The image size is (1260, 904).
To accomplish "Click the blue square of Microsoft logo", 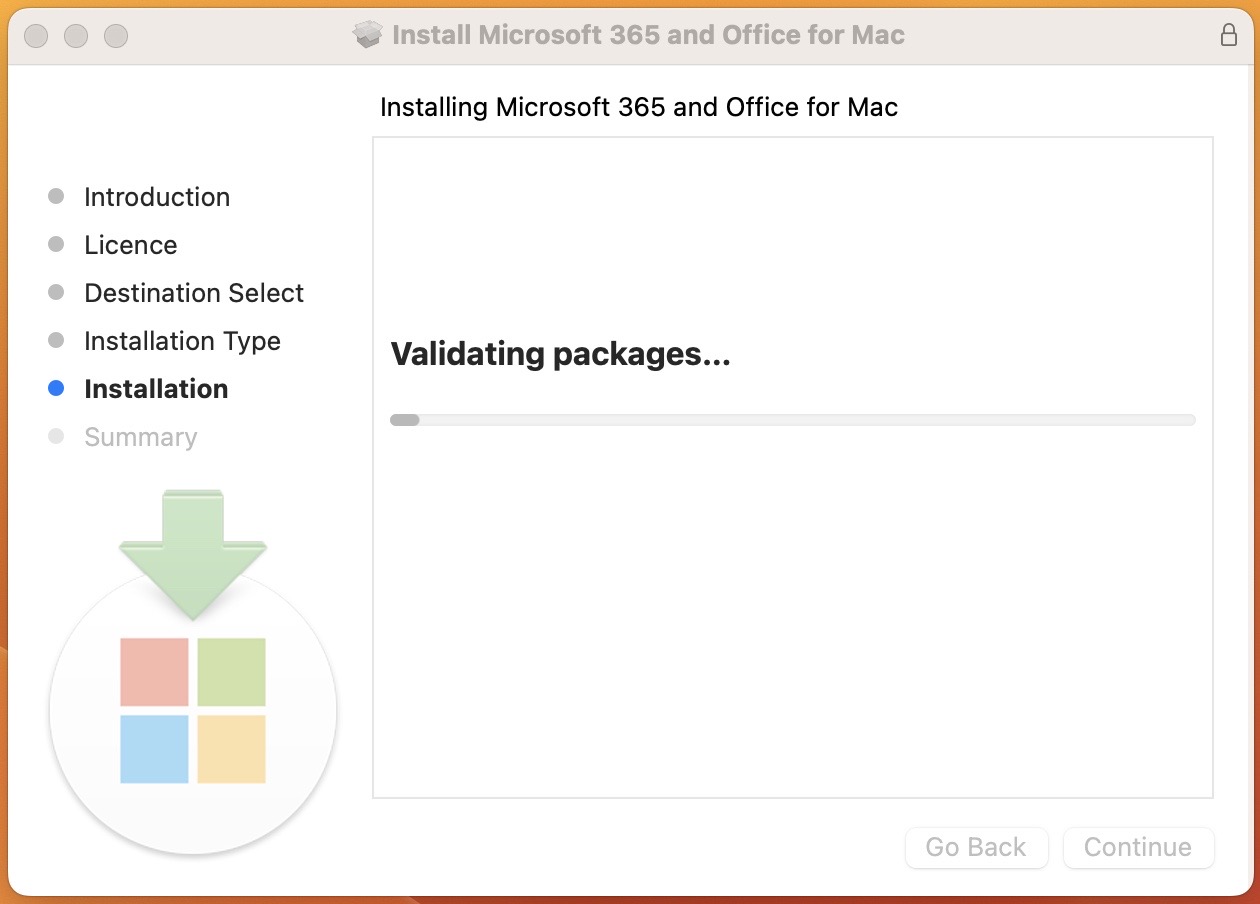I will coord(154,749).
